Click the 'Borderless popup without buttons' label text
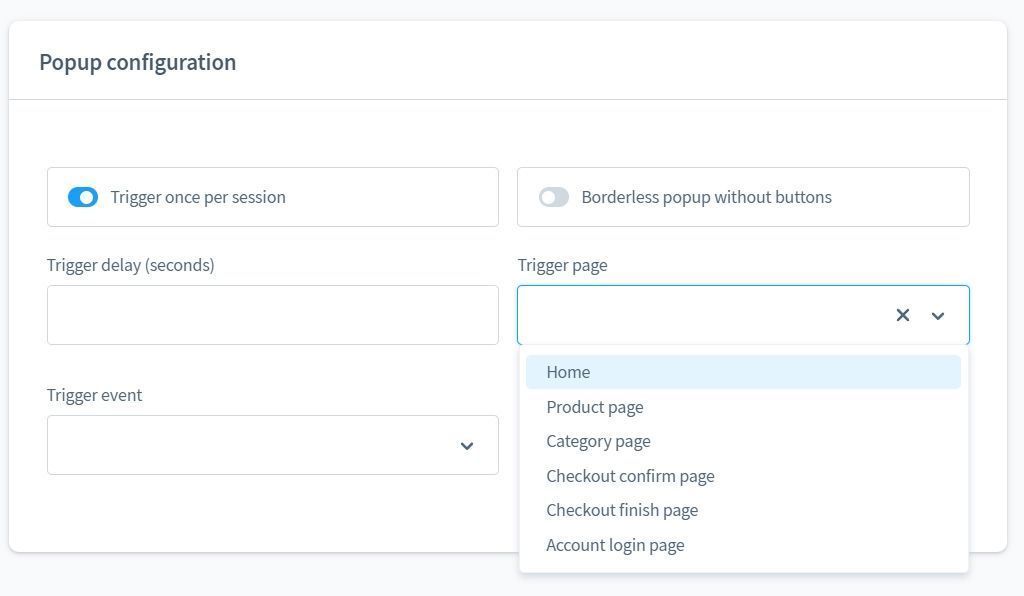This screenshot has height=596, width=1024. (x=706, y=197)
